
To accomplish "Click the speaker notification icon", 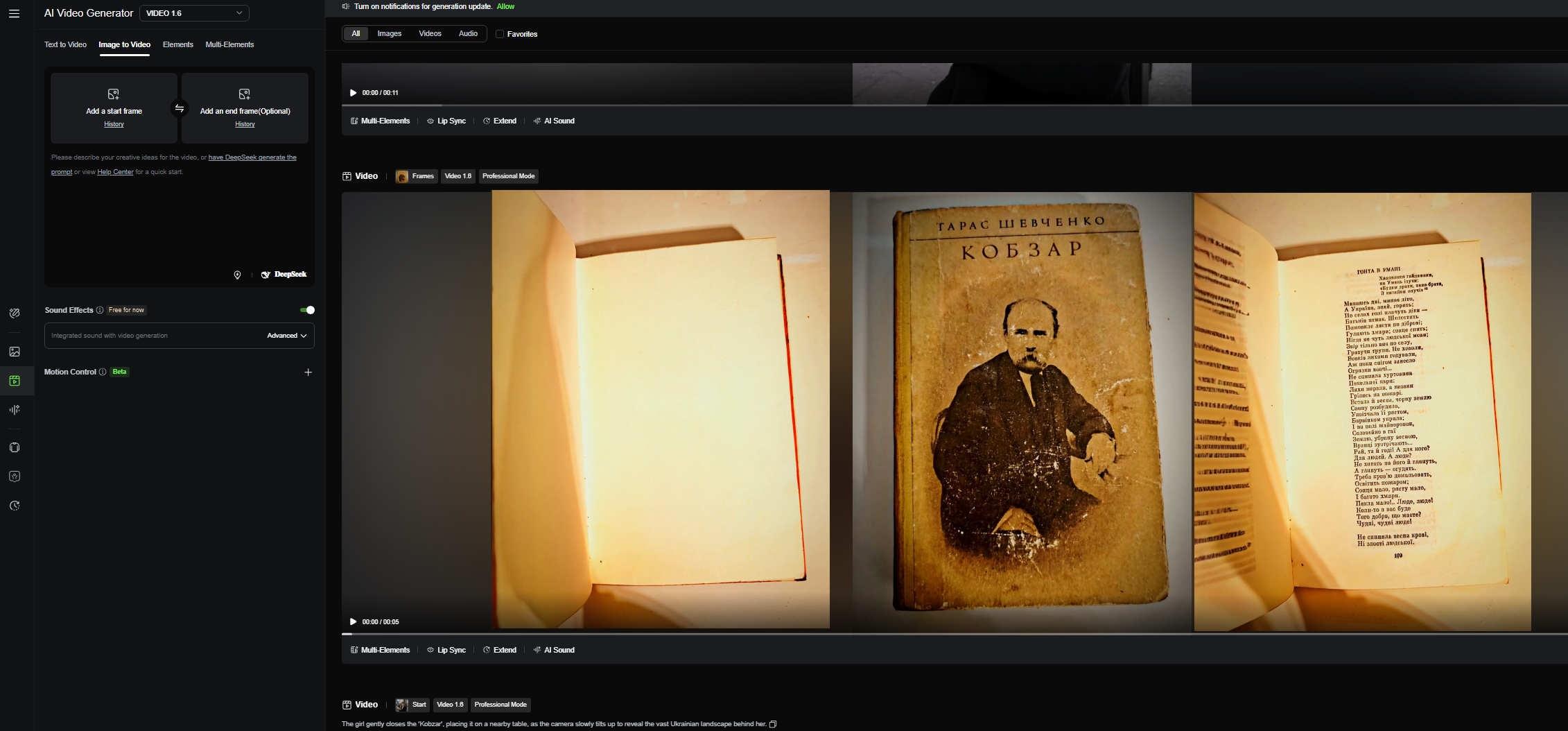I will coord(346,6).
